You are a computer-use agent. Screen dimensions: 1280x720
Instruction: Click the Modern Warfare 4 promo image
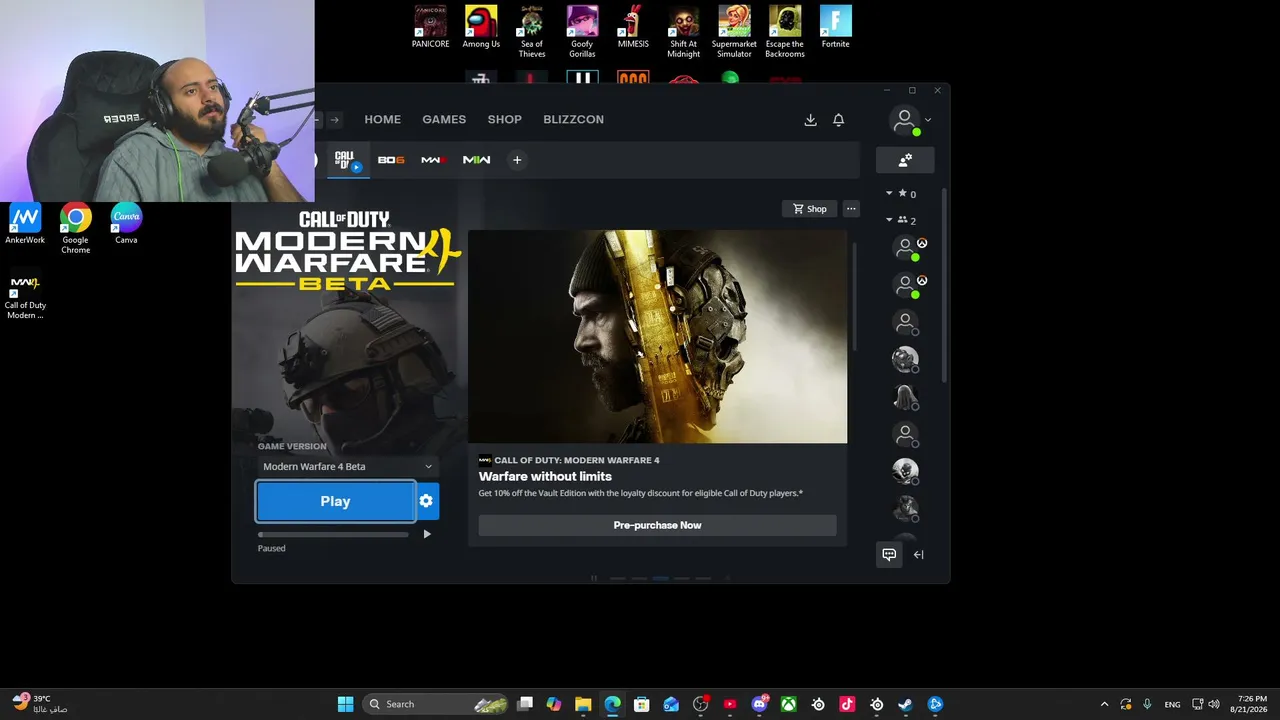click(658, 336)
